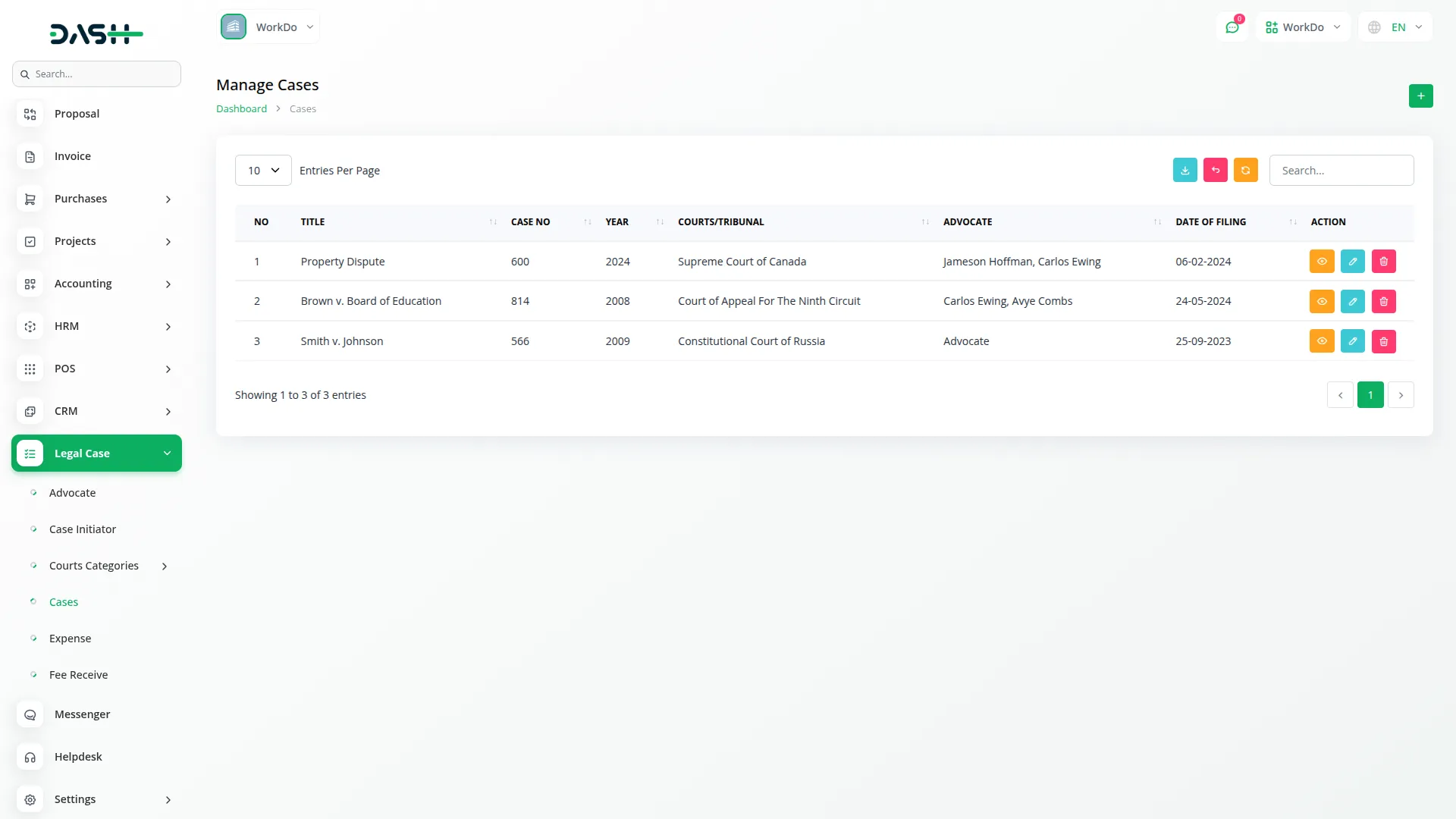Click the teal export/download icon
Screen dimensions: 1456x819
point(1185,170)
